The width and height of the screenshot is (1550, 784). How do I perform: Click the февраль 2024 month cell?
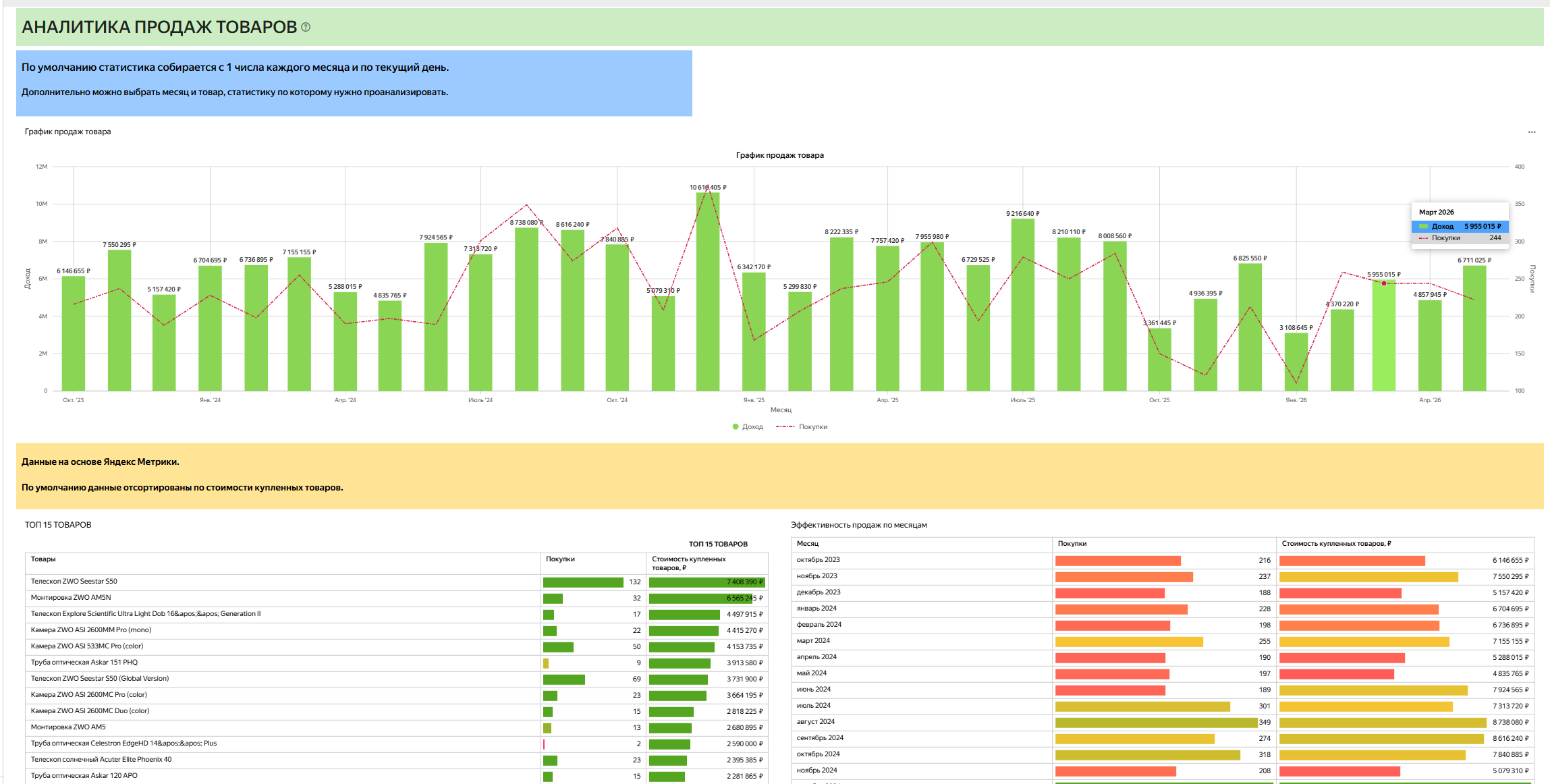pyautogui.click(x=921, y=625)
